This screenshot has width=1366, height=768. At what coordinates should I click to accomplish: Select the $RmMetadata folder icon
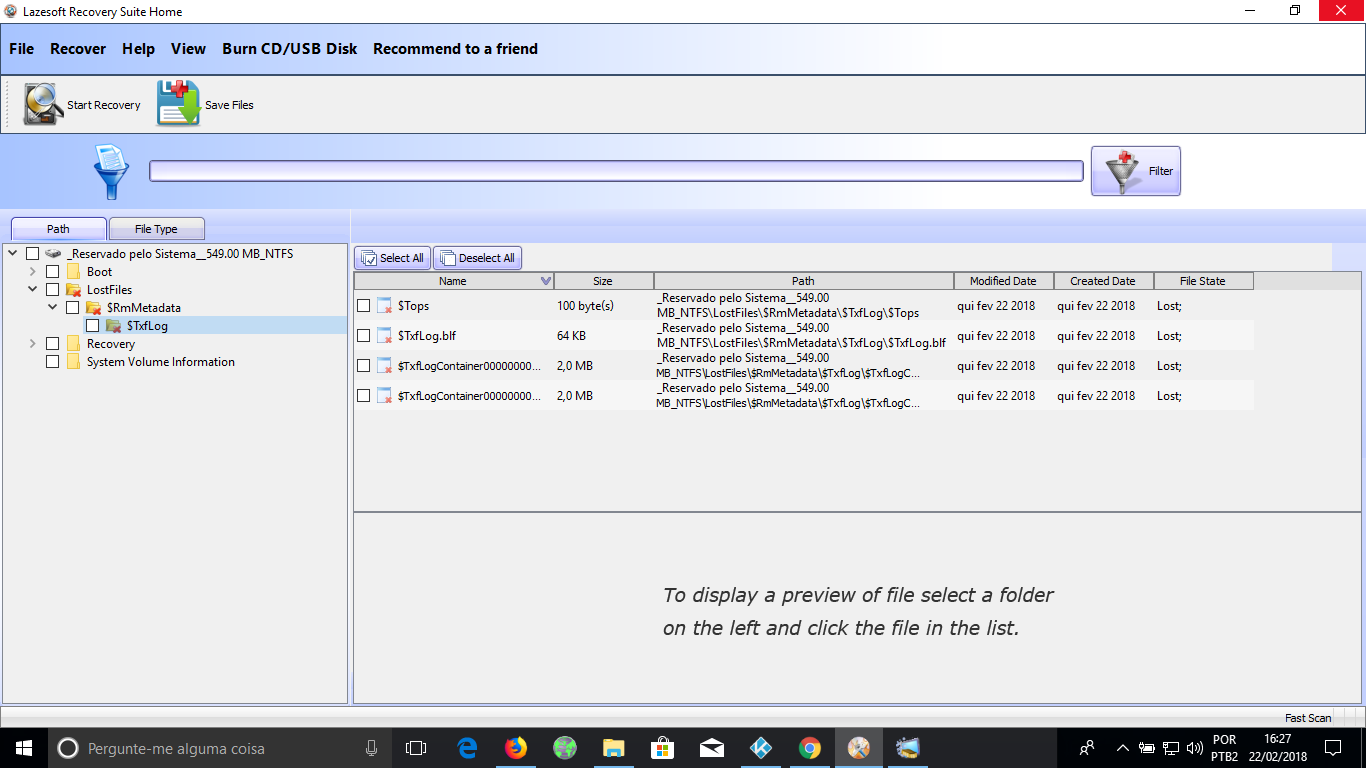93,308
